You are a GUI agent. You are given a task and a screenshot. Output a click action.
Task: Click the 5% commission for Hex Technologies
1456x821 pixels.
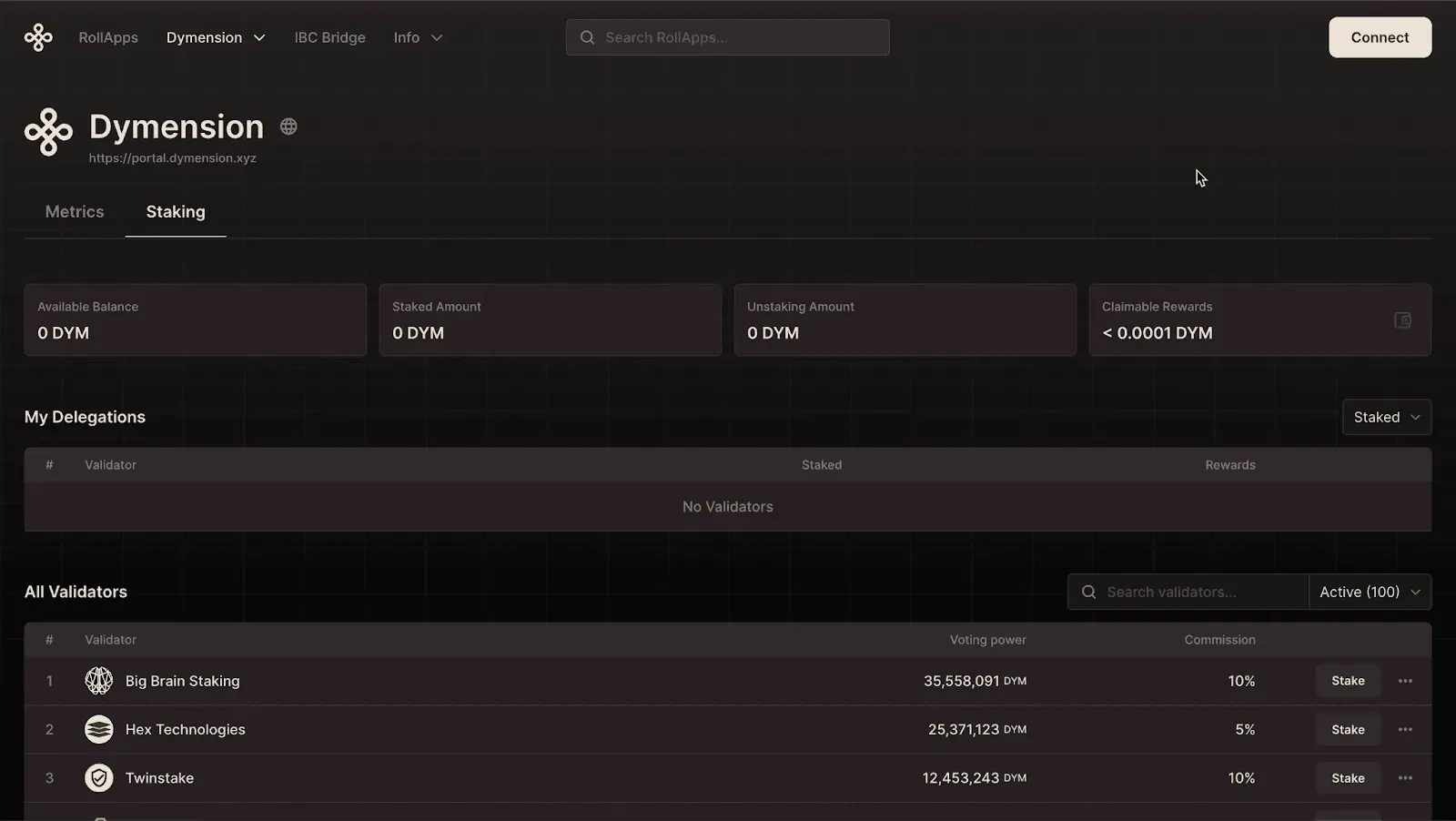[1245, 729]
